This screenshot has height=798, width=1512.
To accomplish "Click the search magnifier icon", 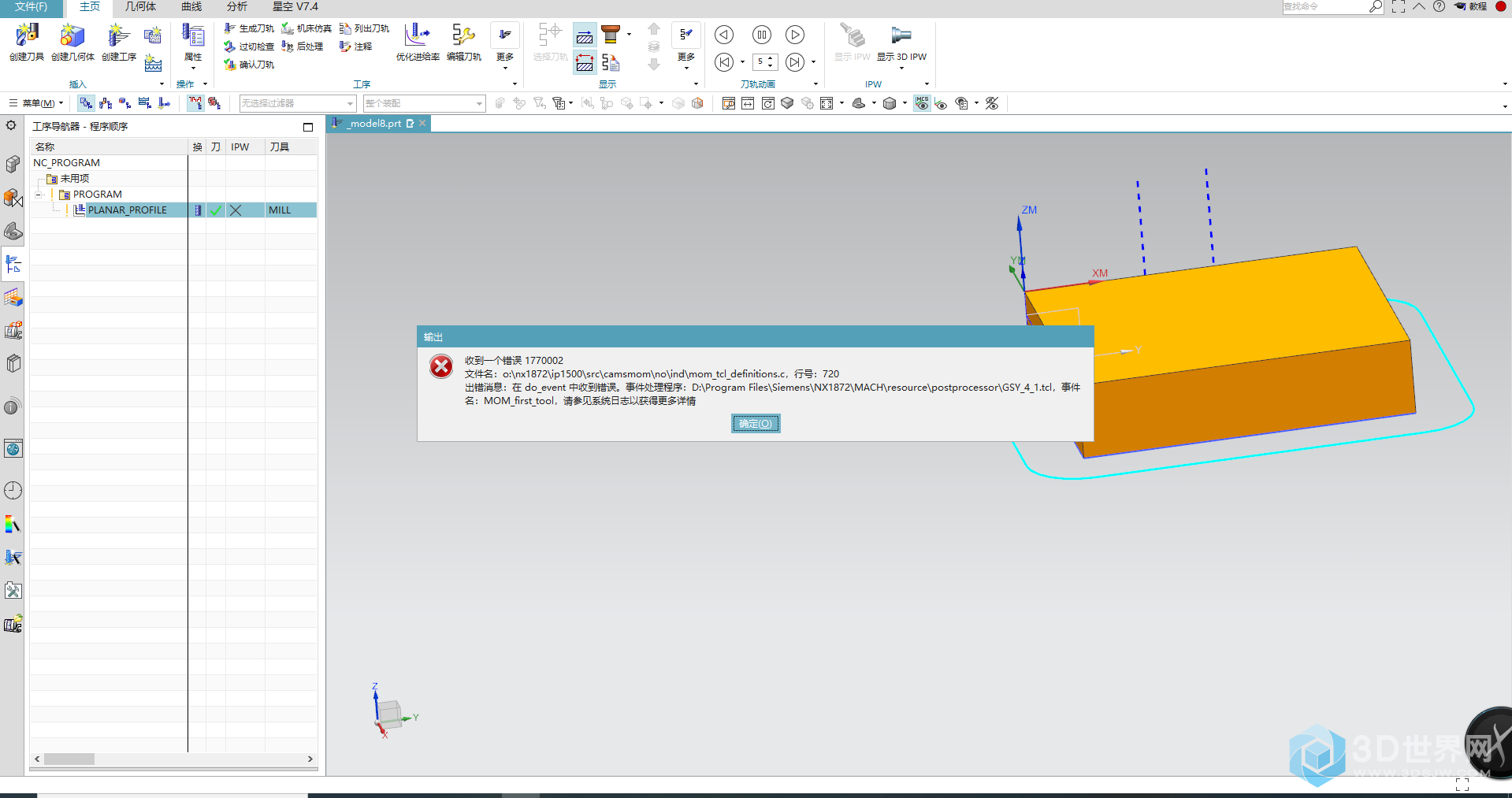I will coord(1375,6).
